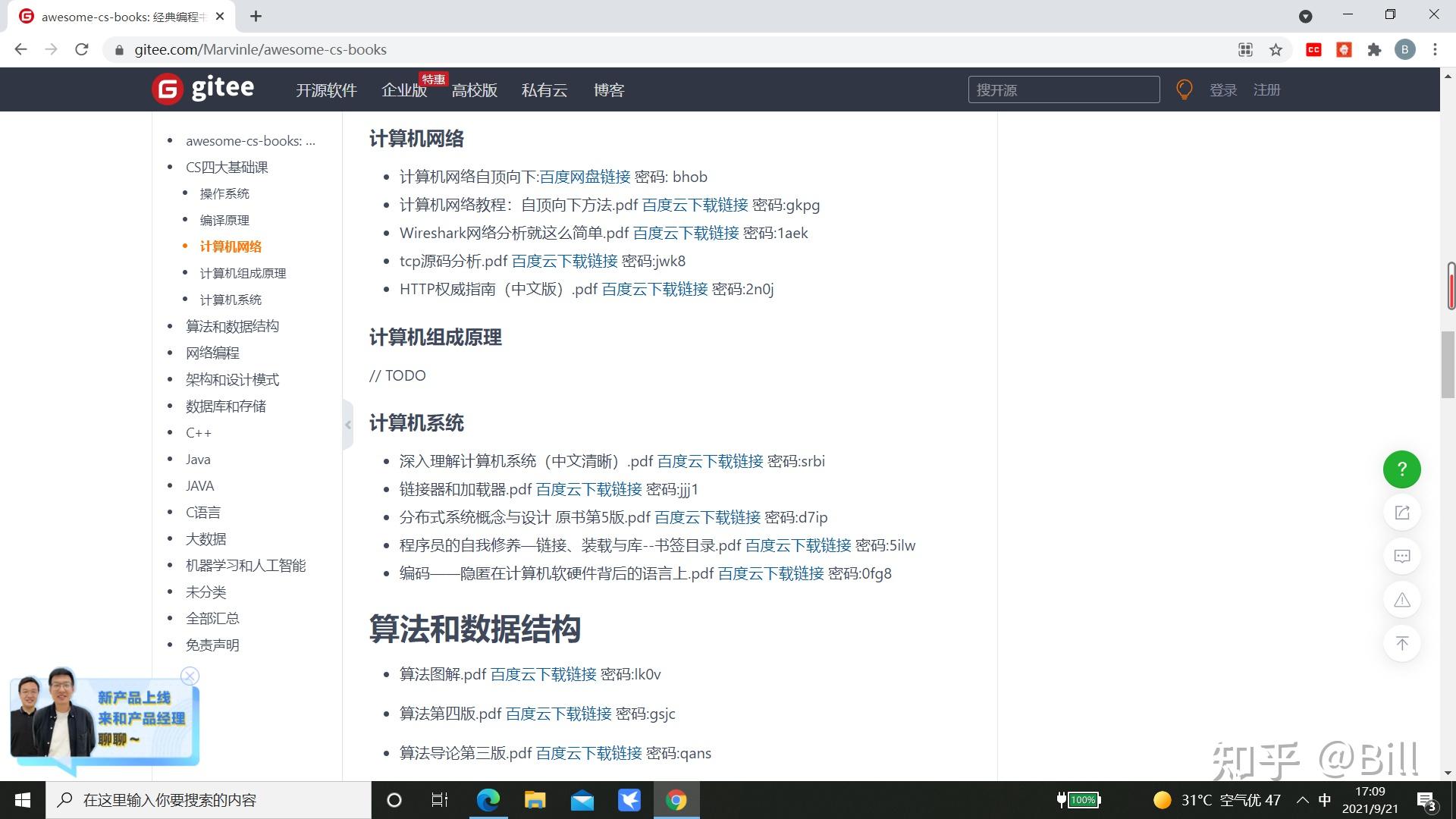Click the 注册 registration link
The height and width of the screenshot is (819, 1456).
tap(1266, 89)
